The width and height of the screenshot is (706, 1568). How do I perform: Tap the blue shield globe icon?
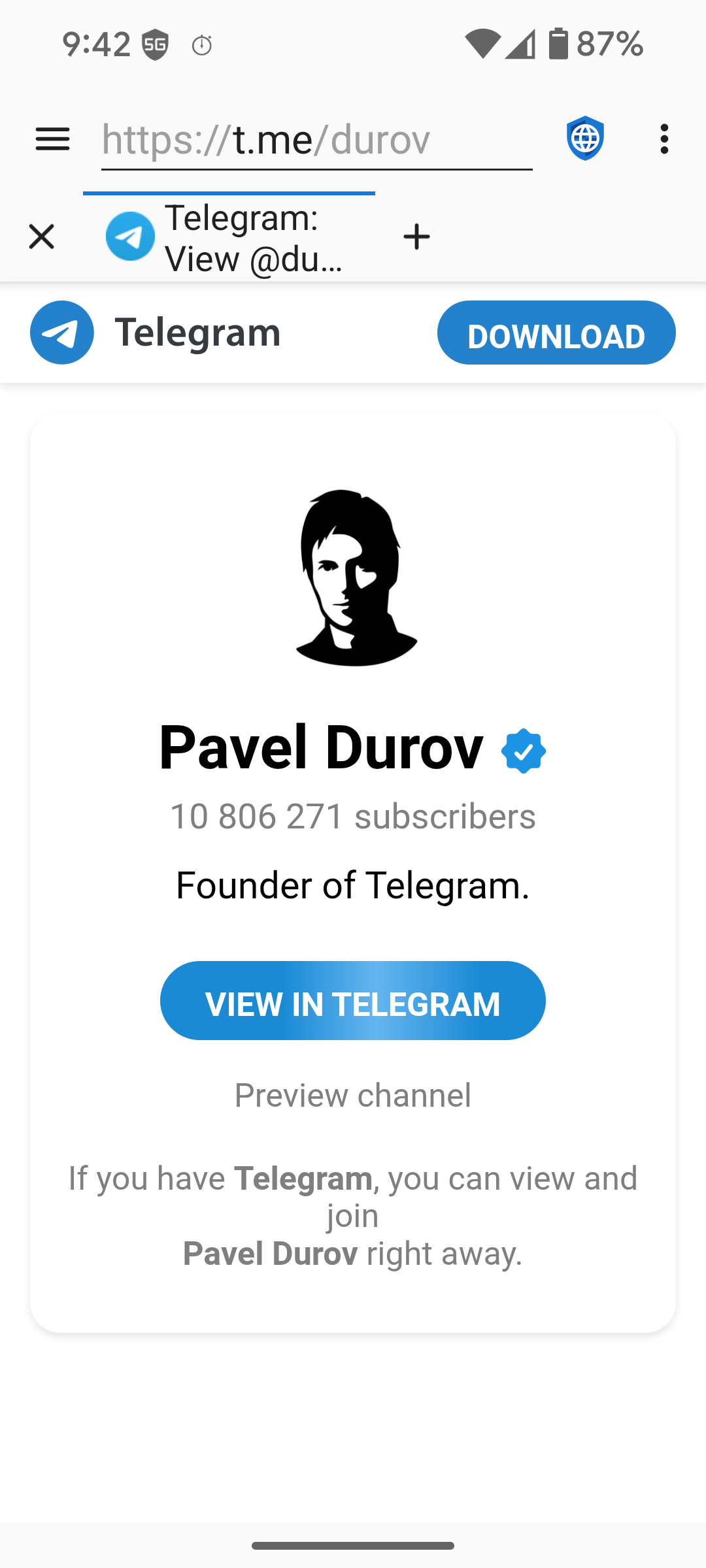pyautogui.click(x=585, y=139)
